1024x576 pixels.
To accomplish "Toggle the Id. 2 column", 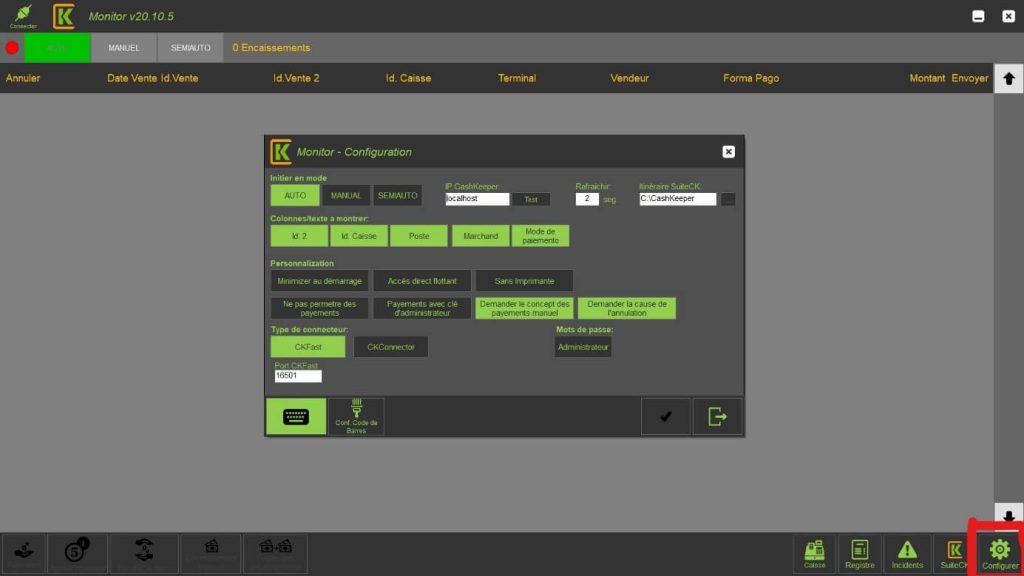I will point(299,236).
